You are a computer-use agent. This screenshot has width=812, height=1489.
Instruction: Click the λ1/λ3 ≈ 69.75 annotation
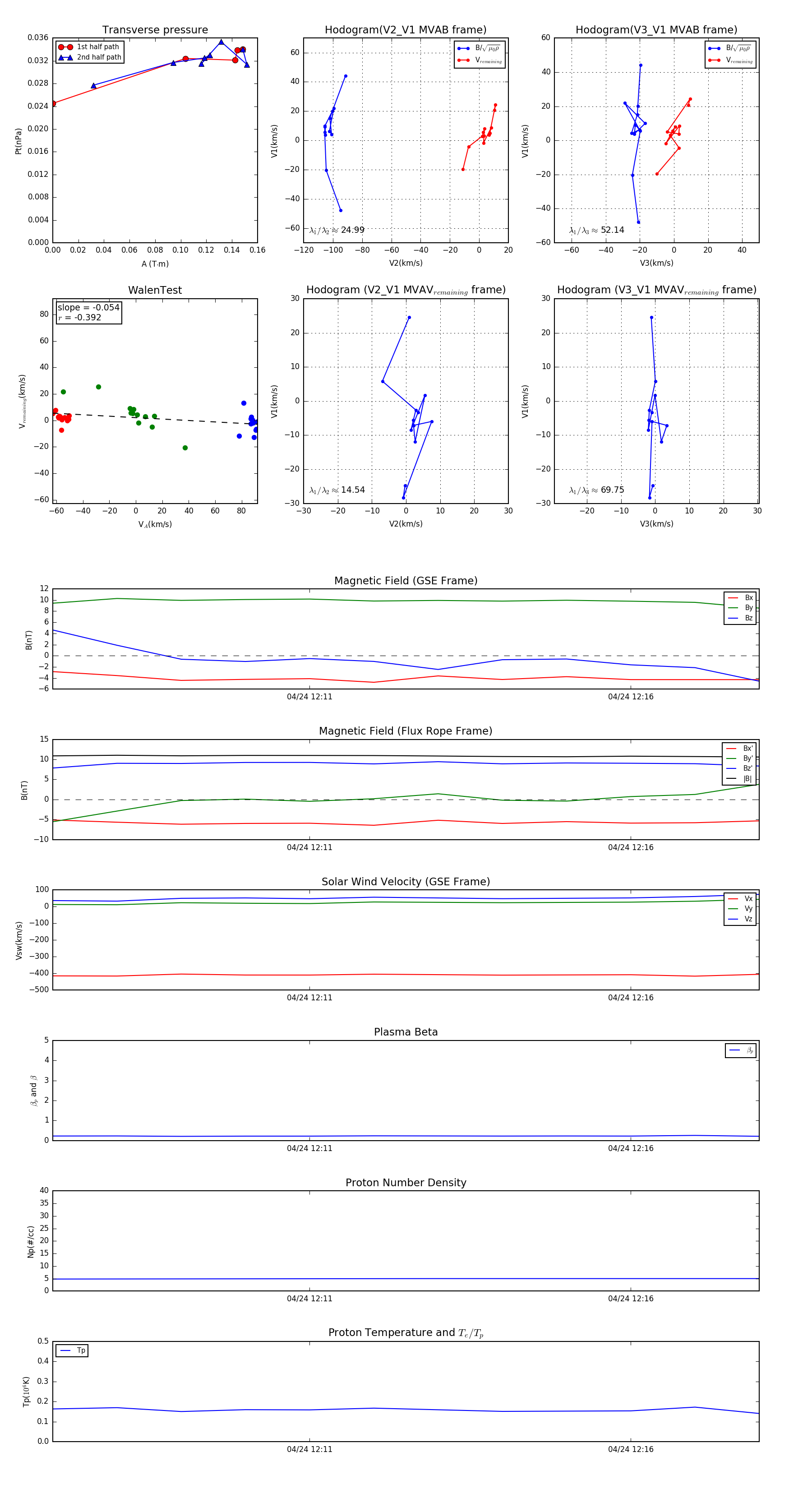click(x=596, y=490)
